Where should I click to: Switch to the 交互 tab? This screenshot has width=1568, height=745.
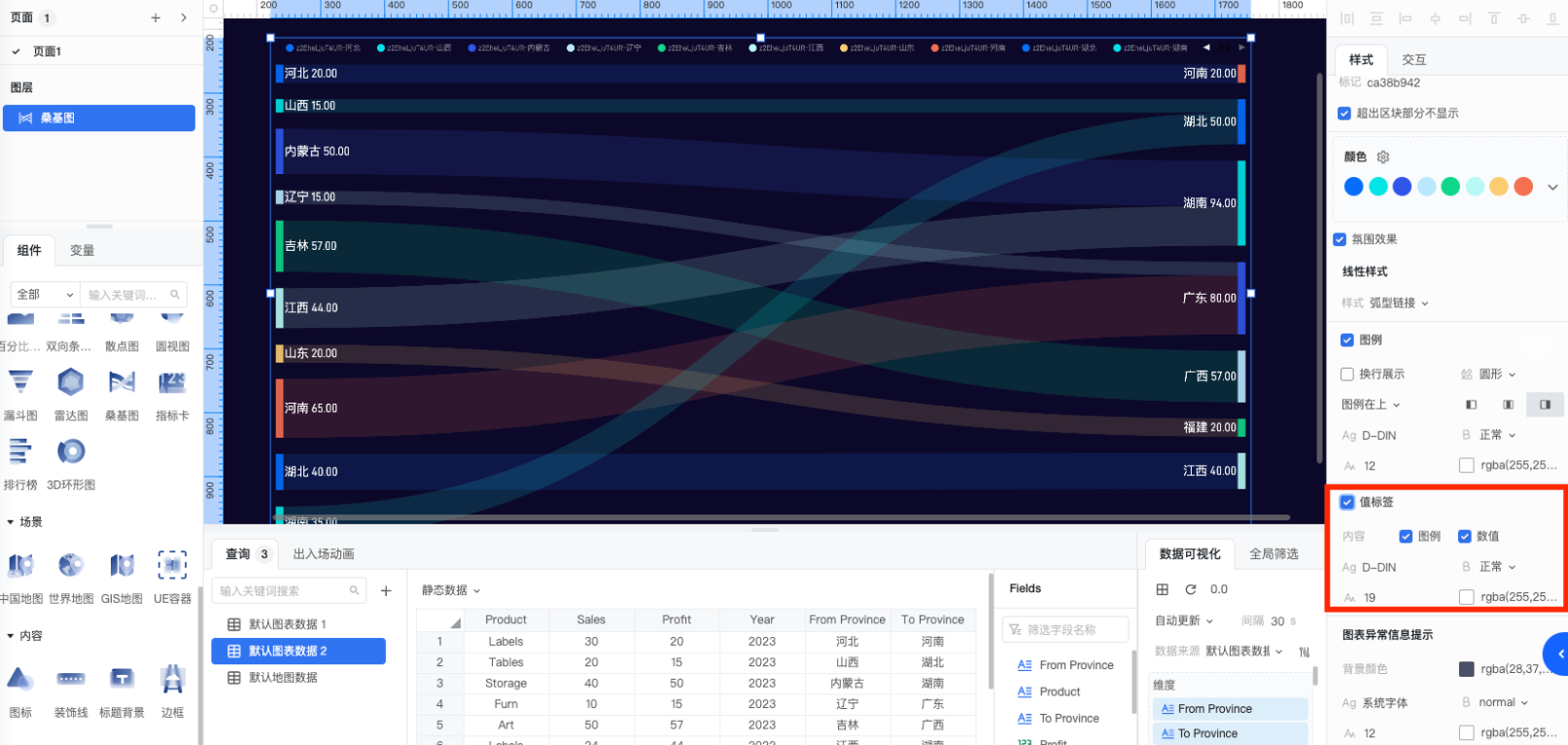pos(1413,59)
